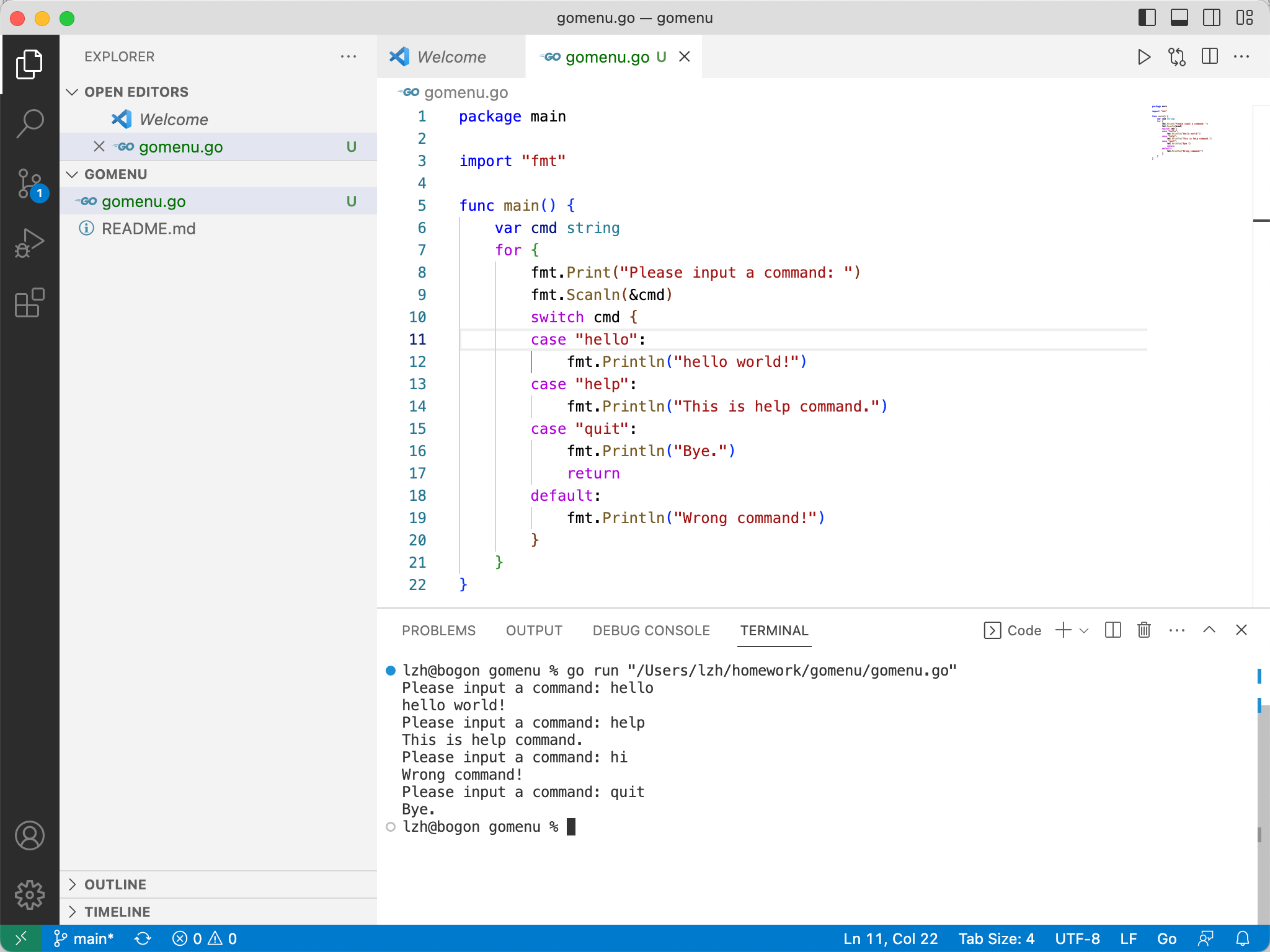Open the Search view in activity bar
Viewport: 1270px width, 952px height.
tap(29, 123)
